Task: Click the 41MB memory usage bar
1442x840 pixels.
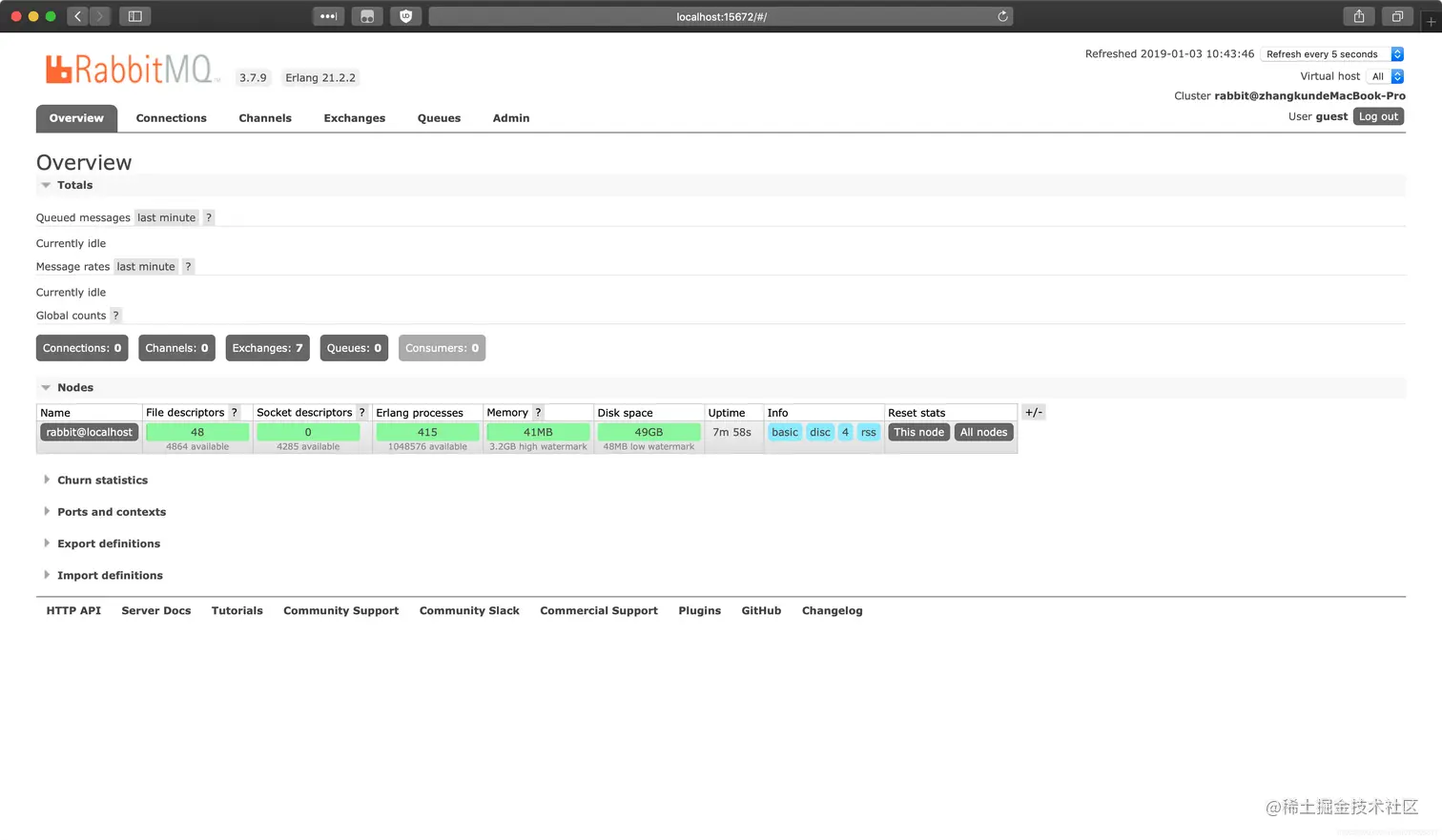Action: 538,433
